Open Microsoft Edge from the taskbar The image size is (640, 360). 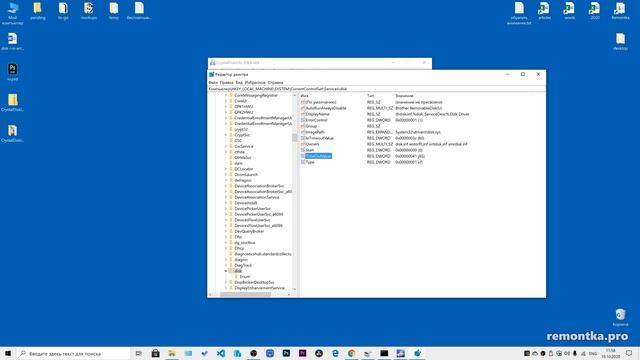tap(335, 353)
